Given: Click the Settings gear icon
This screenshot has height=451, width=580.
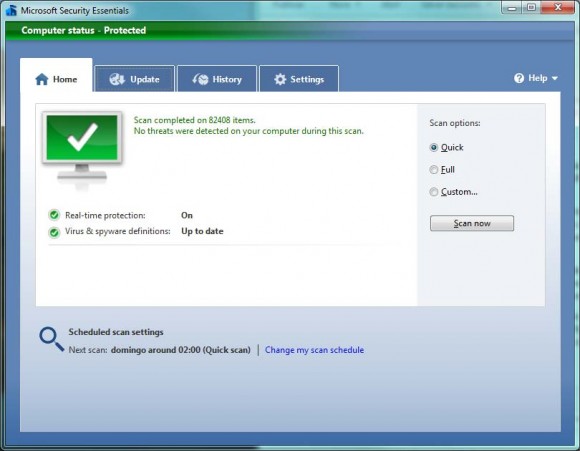Looking at the screenshot, I should (280, 79).
